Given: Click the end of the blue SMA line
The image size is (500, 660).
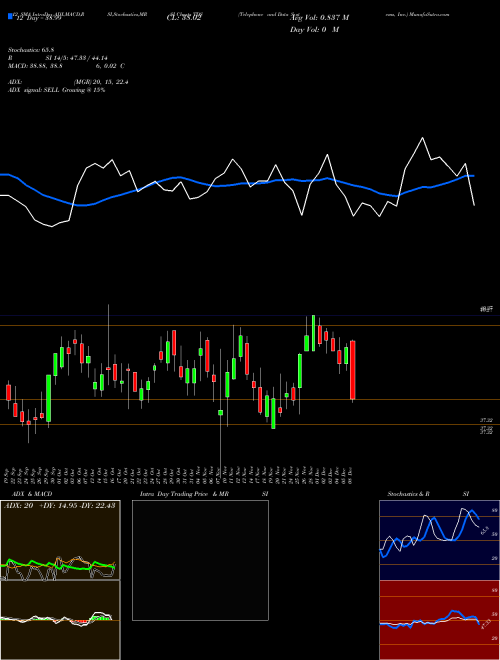Looking at the screenshot, I should [x=474, y=176].
